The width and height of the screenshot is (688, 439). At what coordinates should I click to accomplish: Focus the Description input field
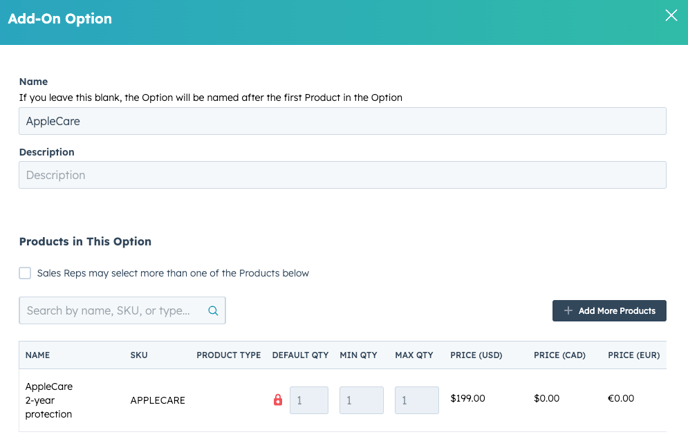click(x=342, y=175)
